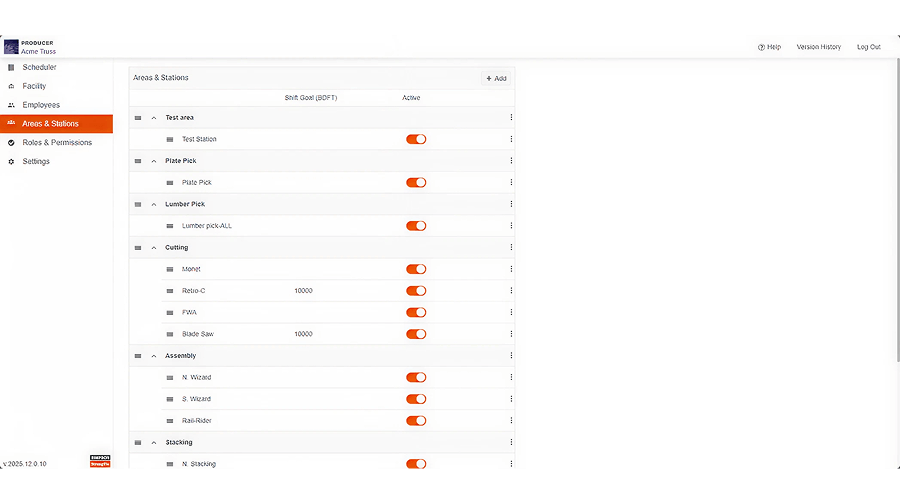Toggle S. Wizard active switch
The height and width of the screenshot is (504, 900).
coord(416,399)
